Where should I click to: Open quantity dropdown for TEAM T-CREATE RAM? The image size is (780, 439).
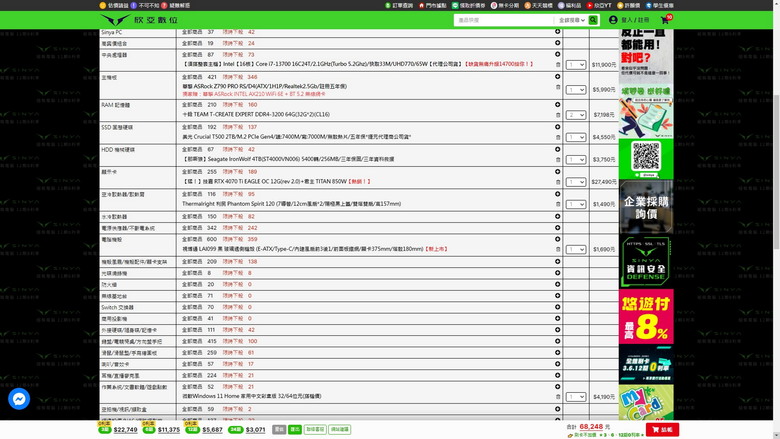576,115
